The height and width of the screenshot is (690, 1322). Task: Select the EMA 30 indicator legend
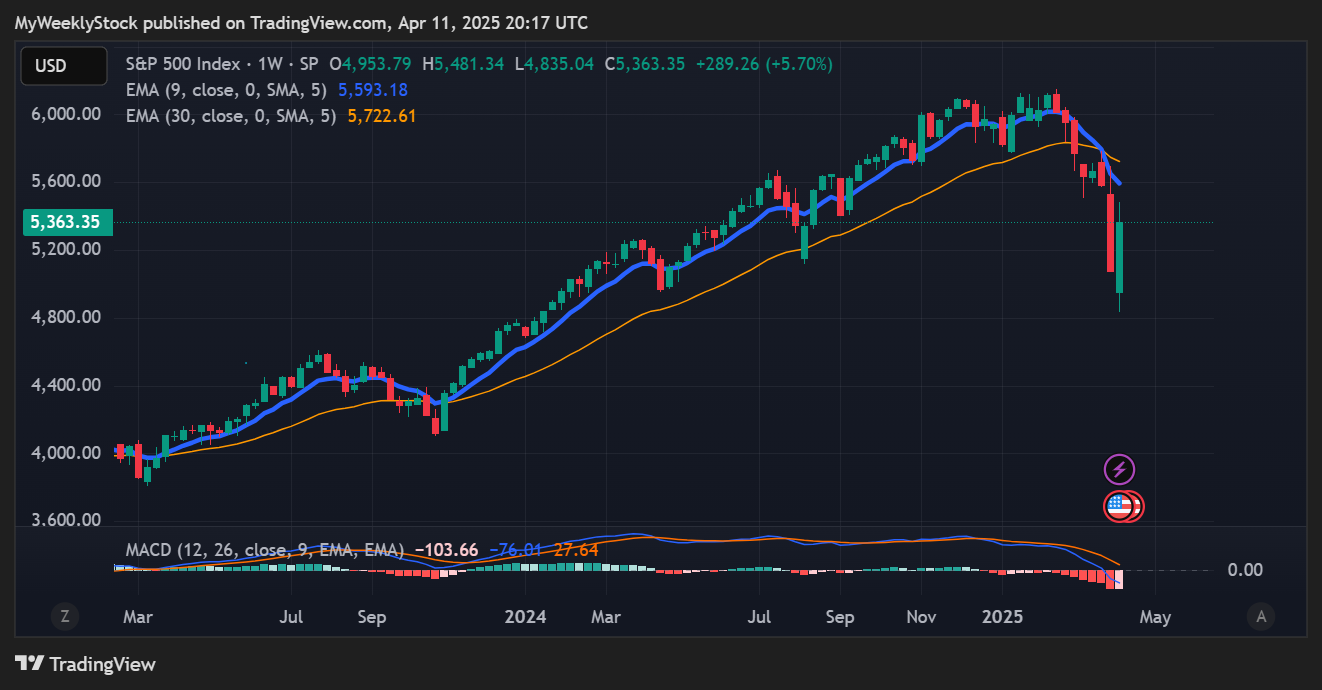pyautogui.click(x=231, y=116)
